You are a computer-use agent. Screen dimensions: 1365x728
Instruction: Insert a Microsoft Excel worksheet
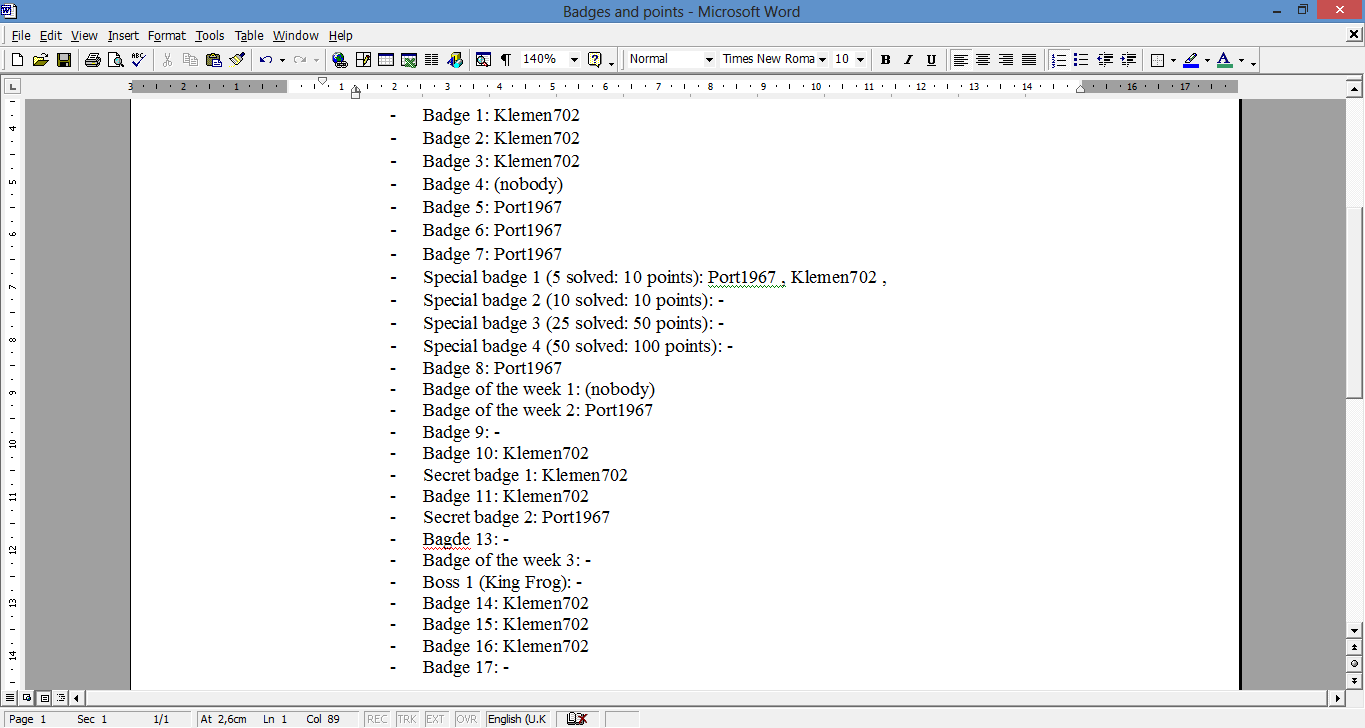coord(409,60)
